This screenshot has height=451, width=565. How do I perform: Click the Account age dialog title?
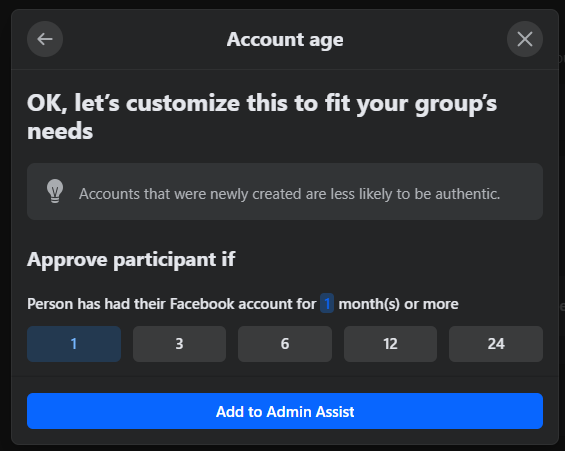point(285,40)
